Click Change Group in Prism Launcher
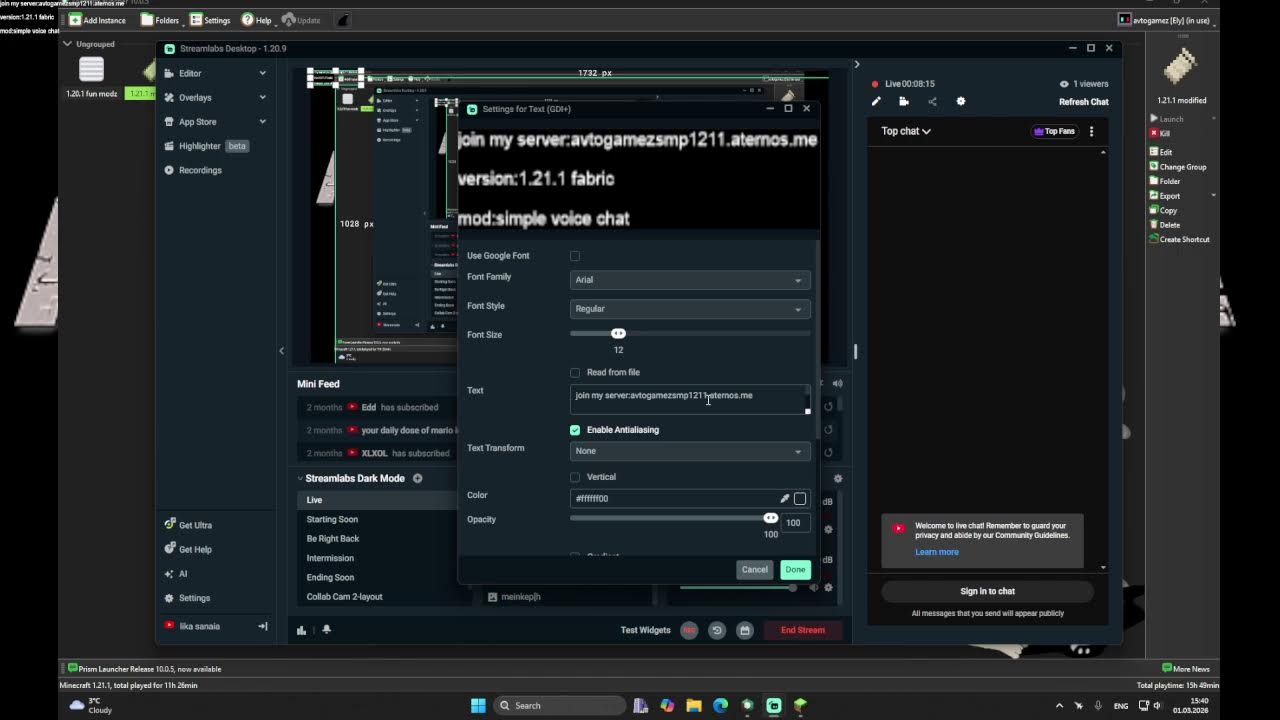This screenshot has width=1280, height=720. [1178, 167]
